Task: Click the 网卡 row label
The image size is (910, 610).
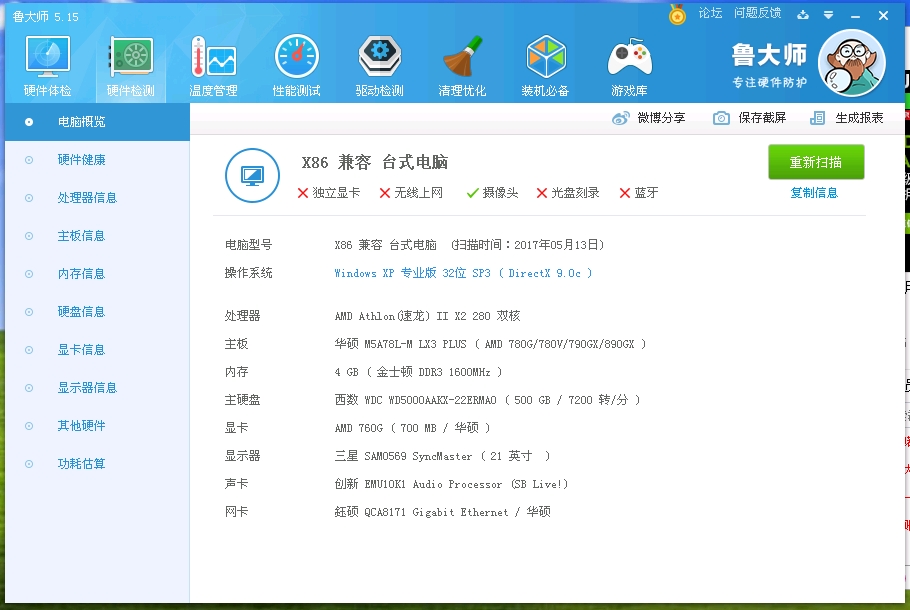Action: (x=236, y=512)
